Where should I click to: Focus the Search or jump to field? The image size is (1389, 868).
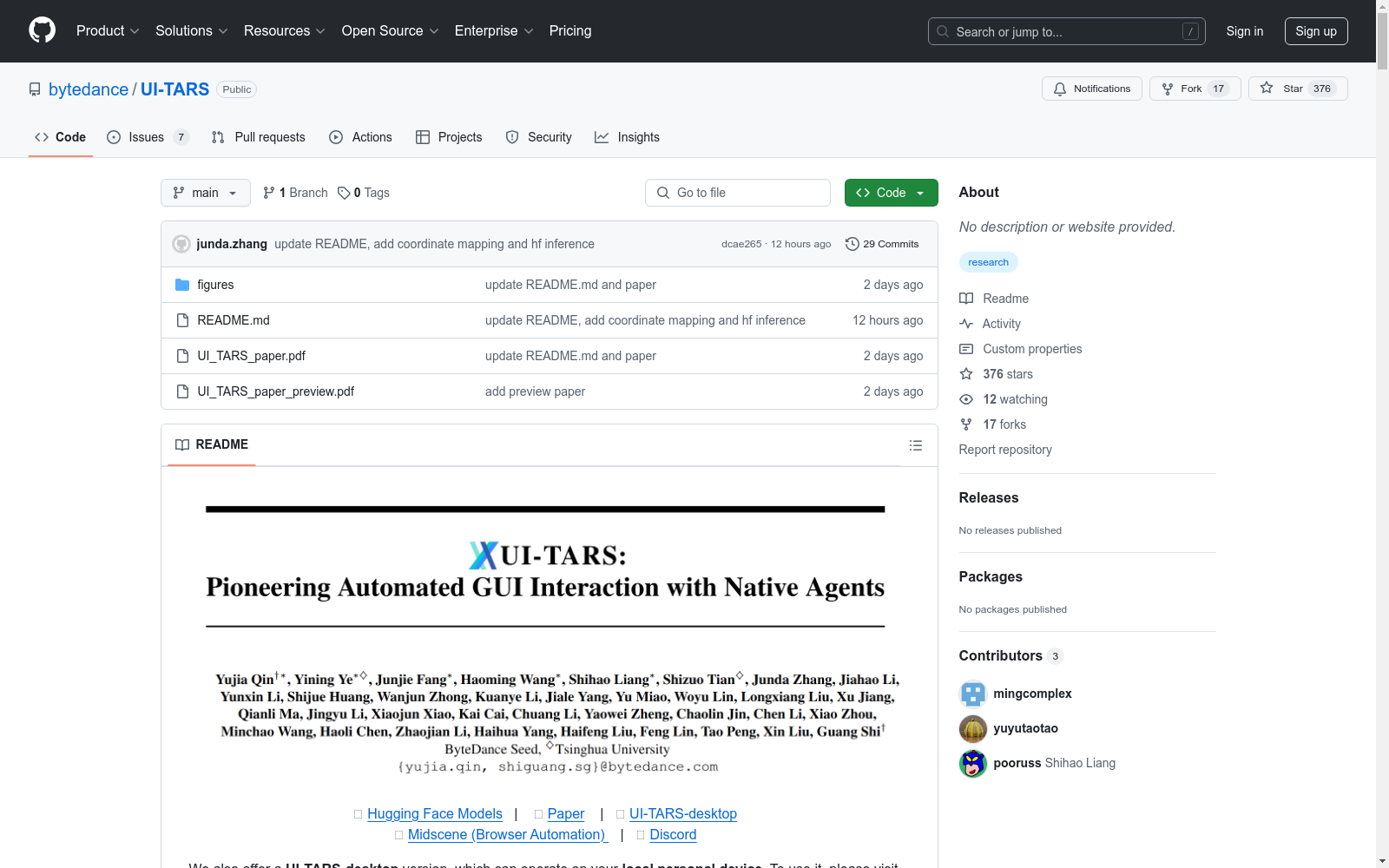[x=1067, y=31]
